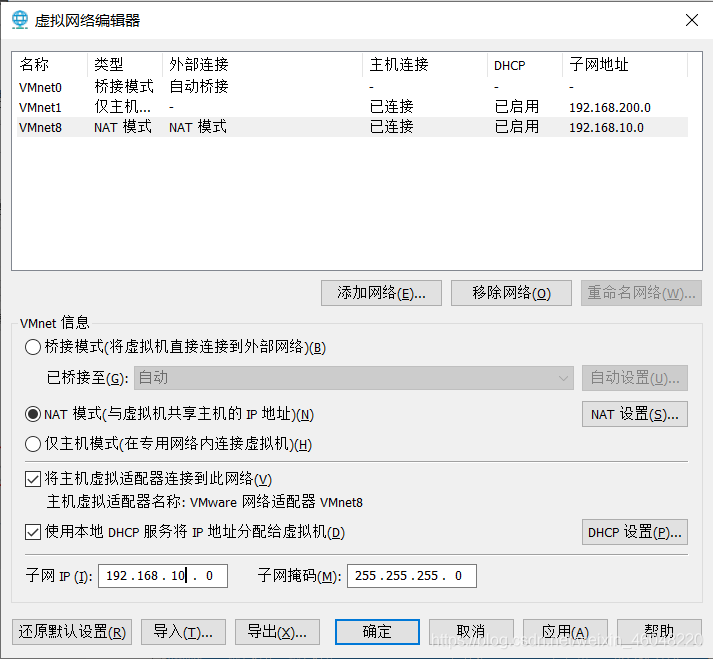This screenshot has height=659, width=713.
Task: Click the 外部连接 column header
Action: click(262, 65)
